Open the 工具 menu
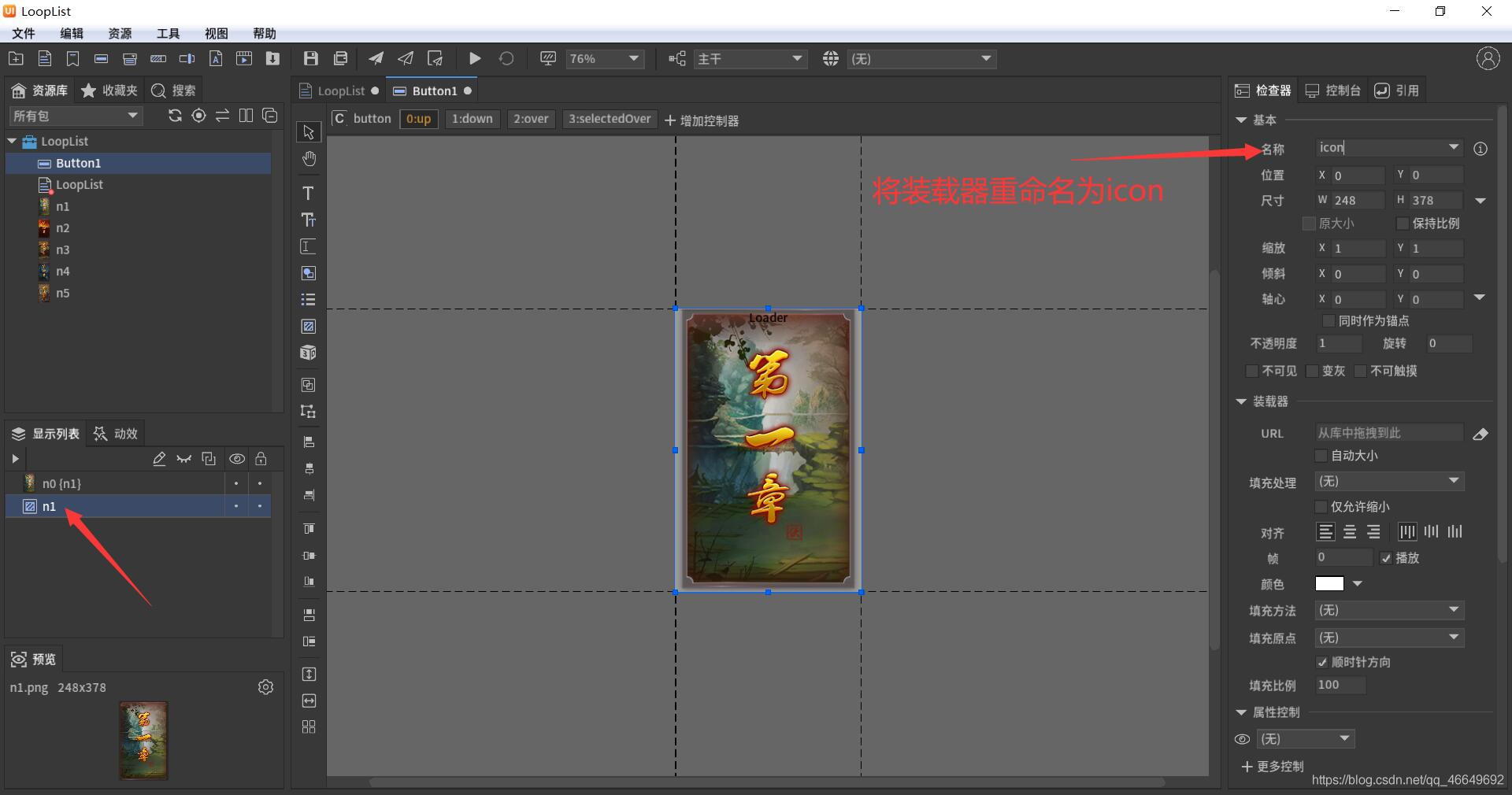 (168, 33)
